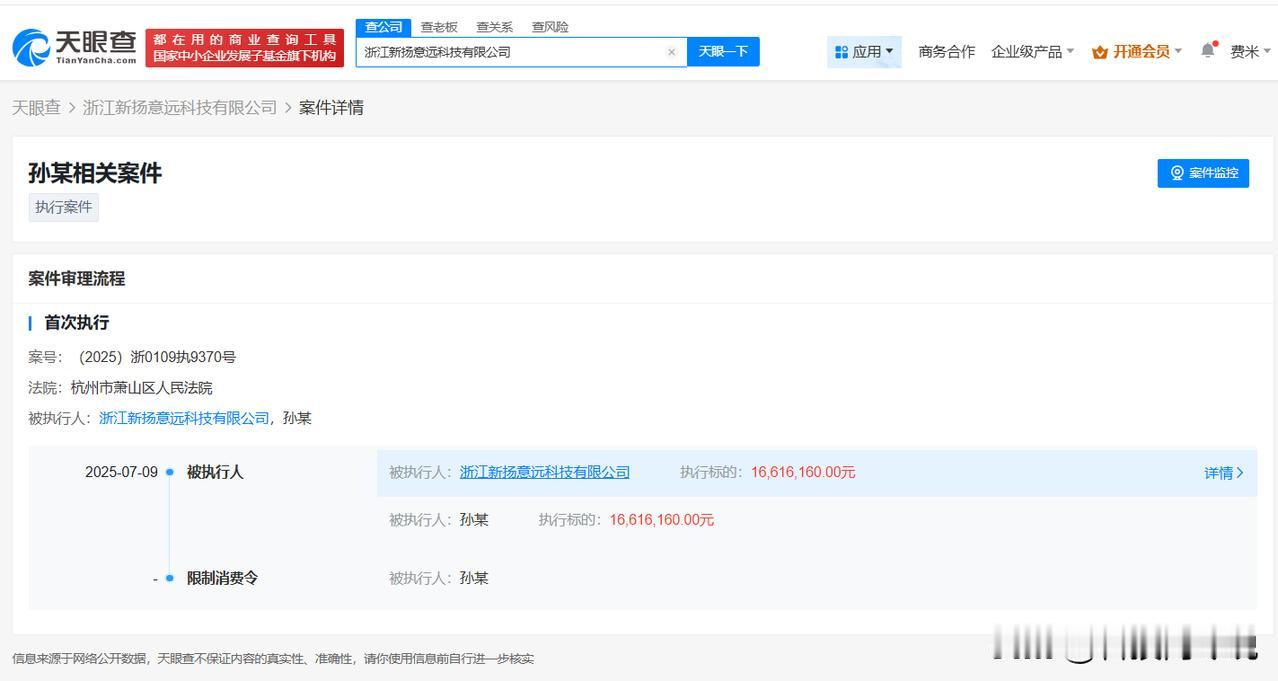Click the 案件监控 button
The width and height of the screenshot is (1278, 681).
(1203, 173)
